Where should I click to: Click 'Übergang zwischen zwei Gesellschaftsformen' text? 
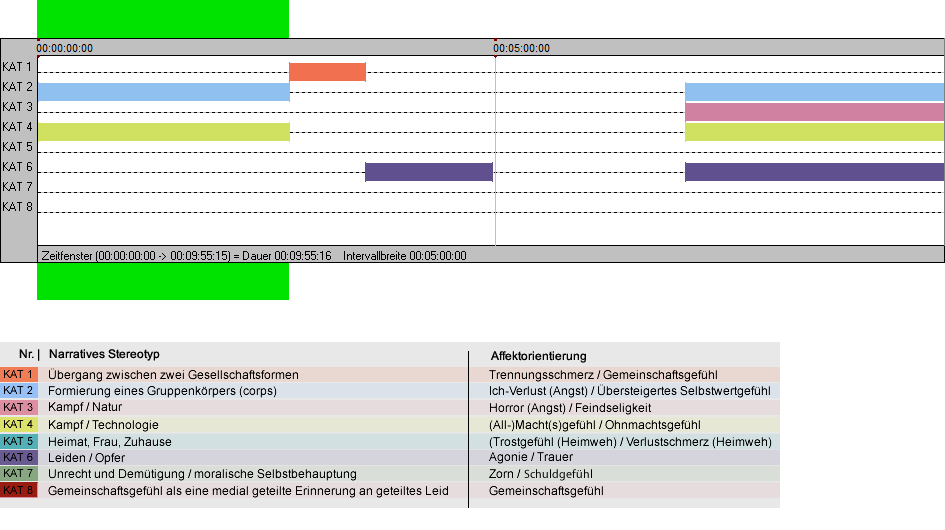point(173,374)
